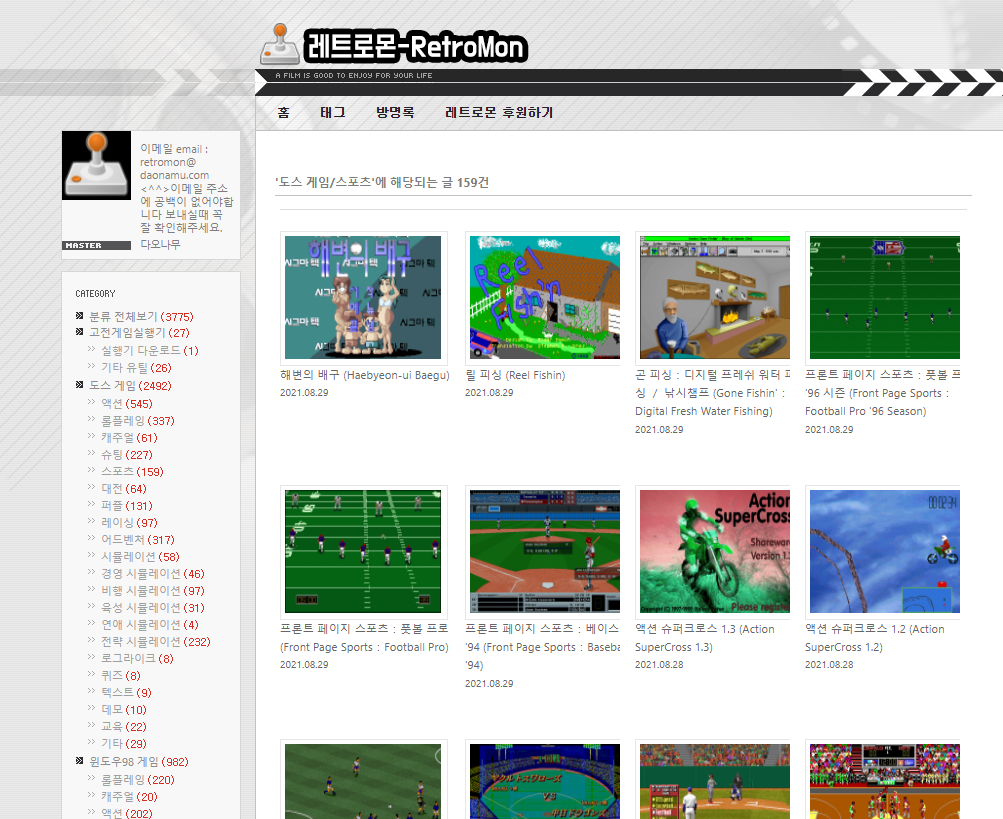The width and height of the screenshot is (1003, 819).
Task: Open 레트로몬 후원하기 menu item
Action: point(499,113)
